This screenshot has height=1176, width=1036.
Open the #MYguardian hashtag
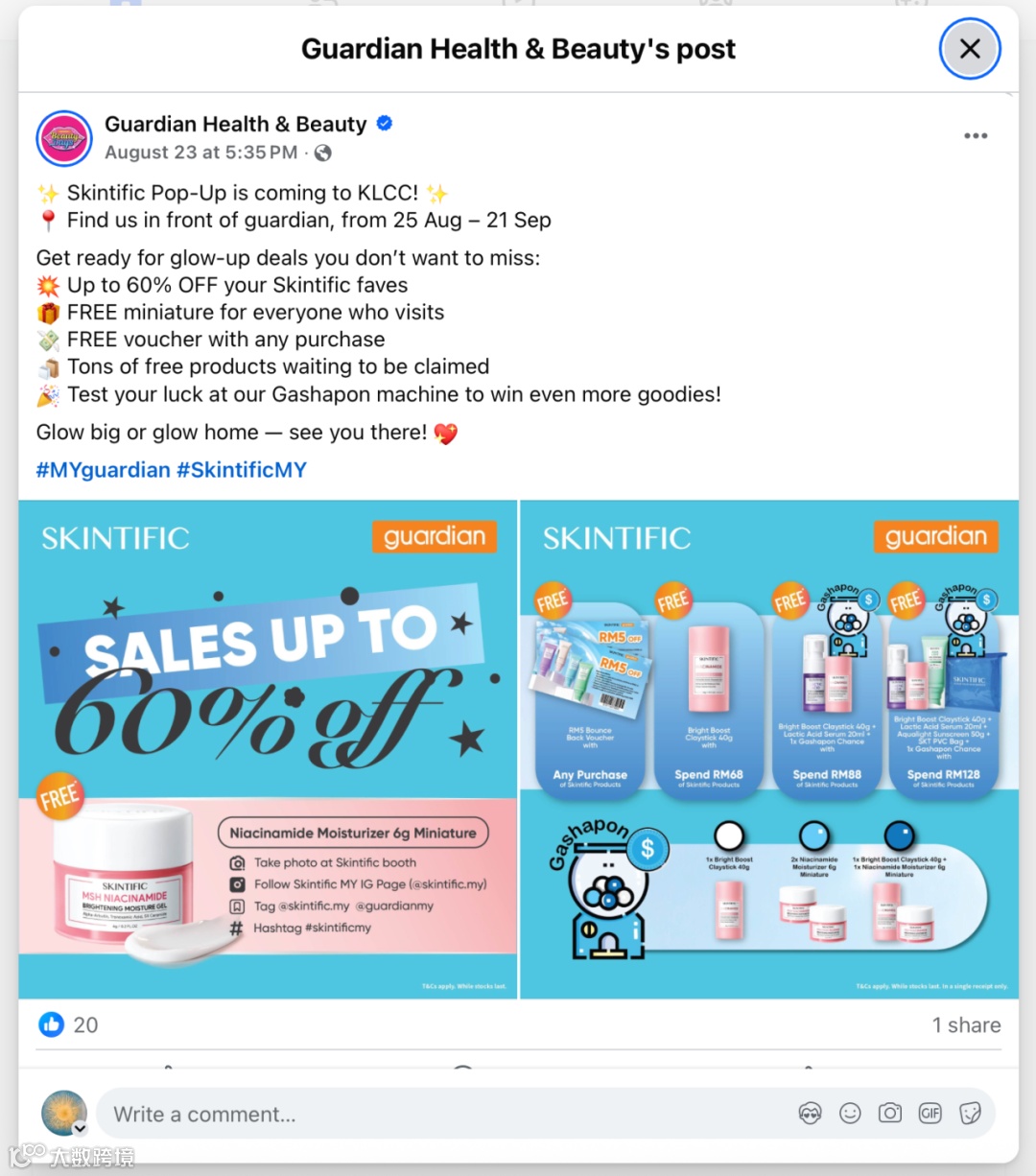(104, 470)
